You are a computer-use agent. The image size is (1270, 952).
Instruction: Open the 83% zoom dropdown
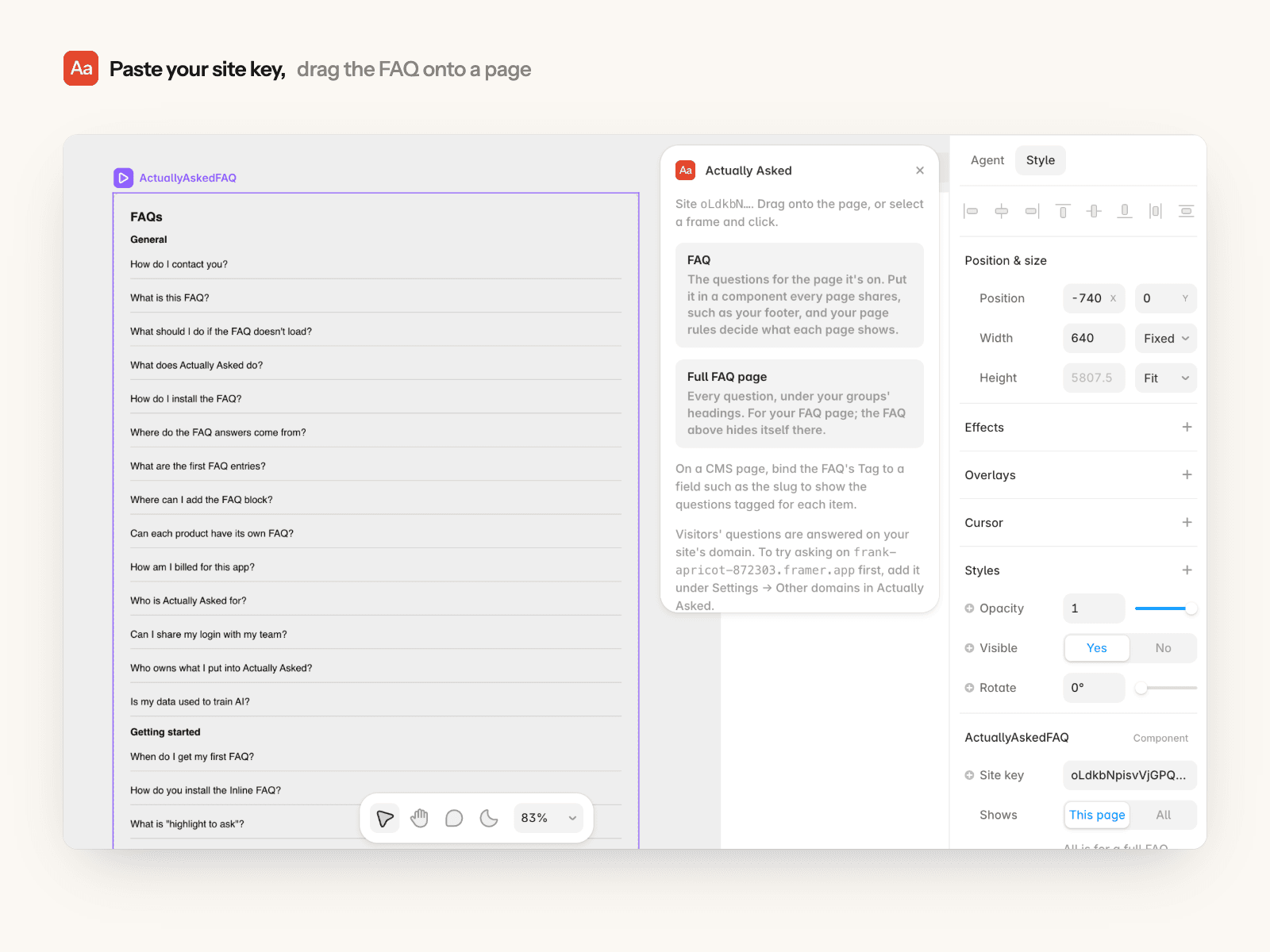(x=548, y=818)
